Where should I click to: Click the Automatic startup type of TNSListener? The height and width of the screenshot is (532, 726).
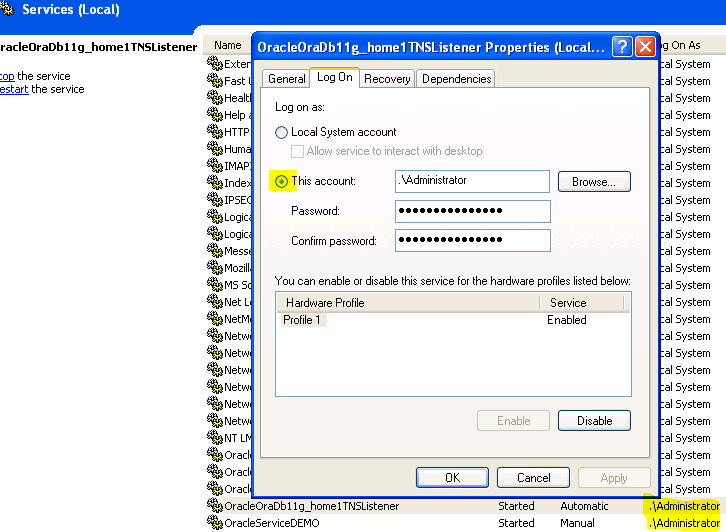[584, 506]
